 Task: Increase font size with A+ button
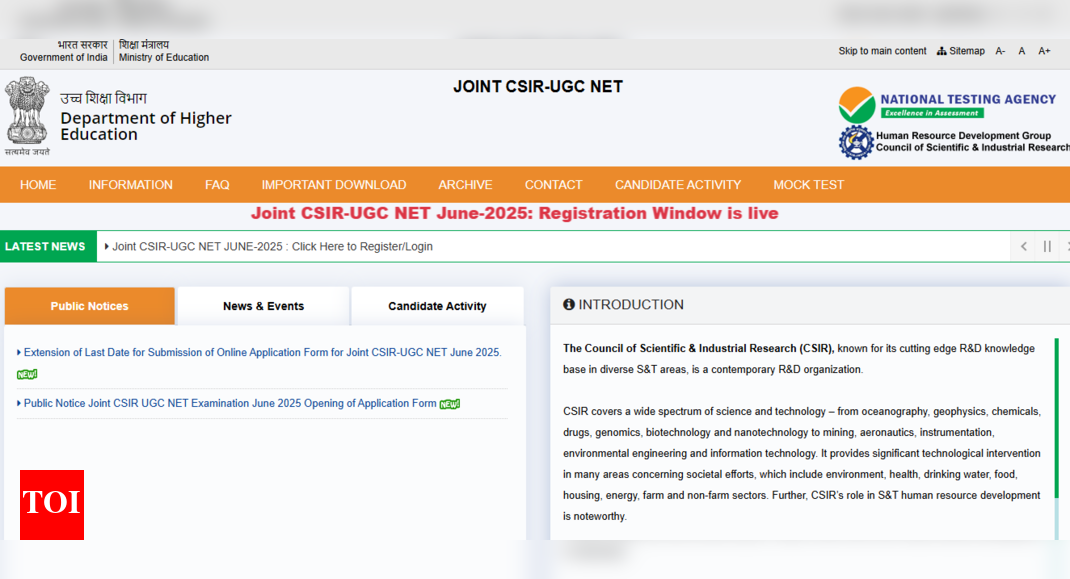[1044, 51]
